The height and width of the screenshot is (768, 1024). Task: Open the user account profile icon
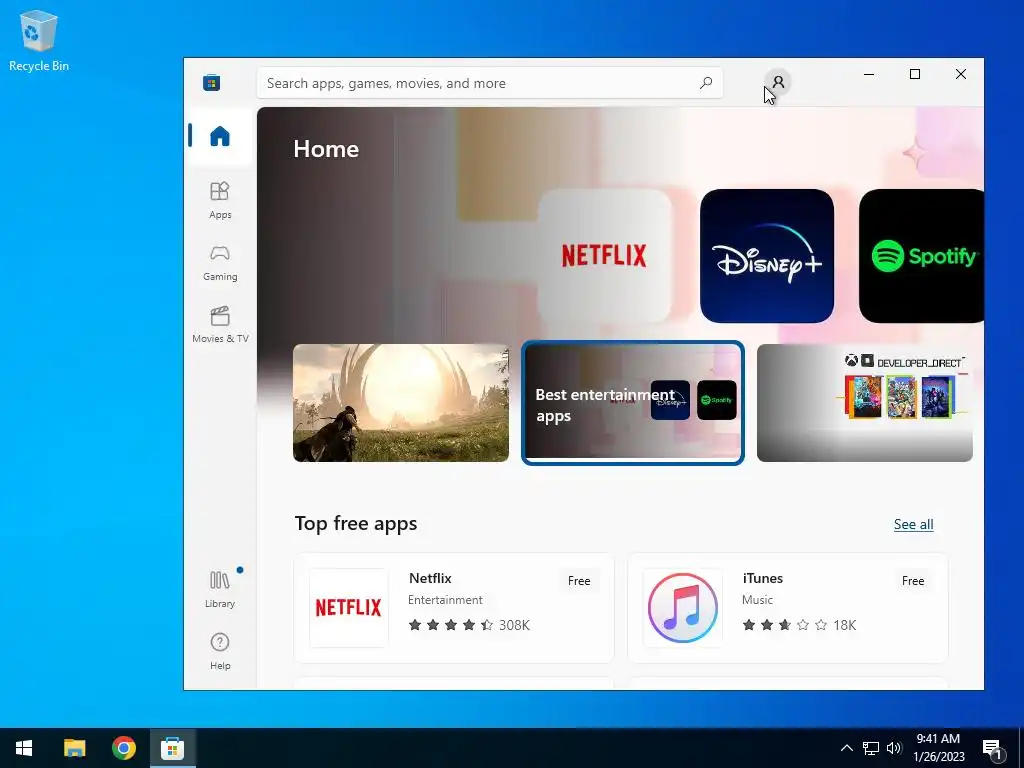(x=778, y=82)
